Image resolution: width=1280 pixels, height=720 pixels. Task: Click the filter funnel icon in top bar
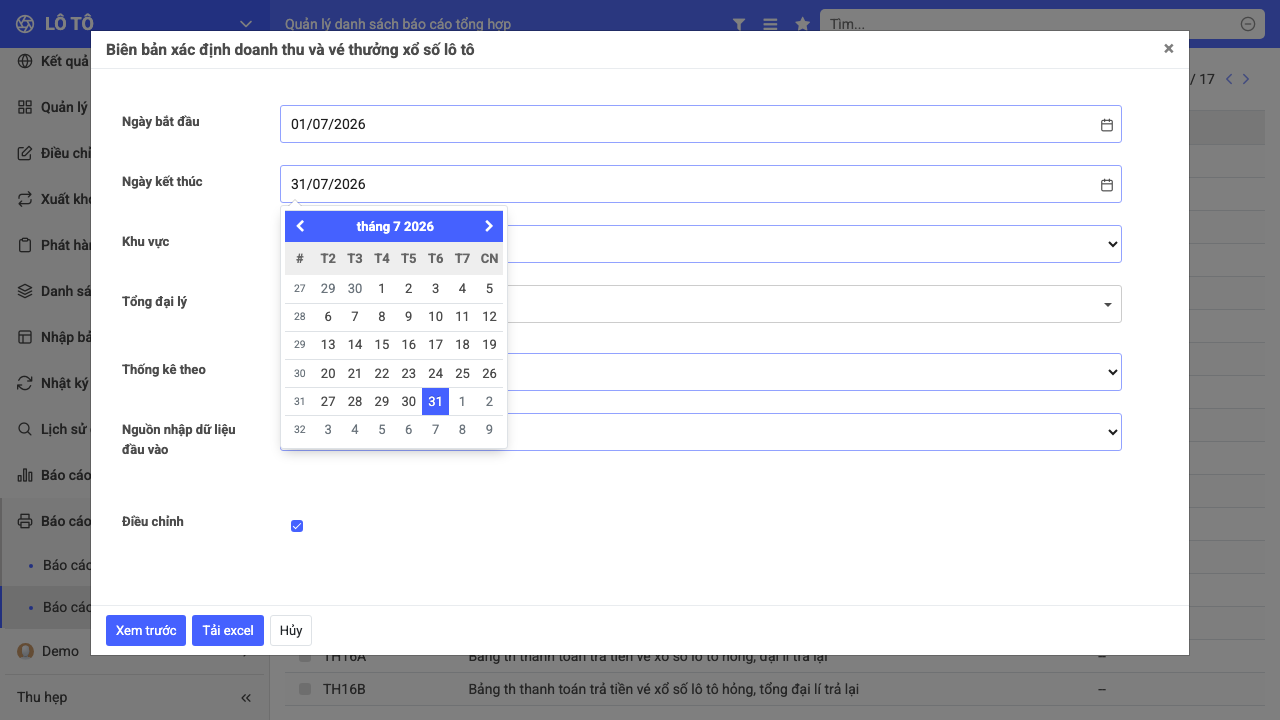tap(739, 24)
